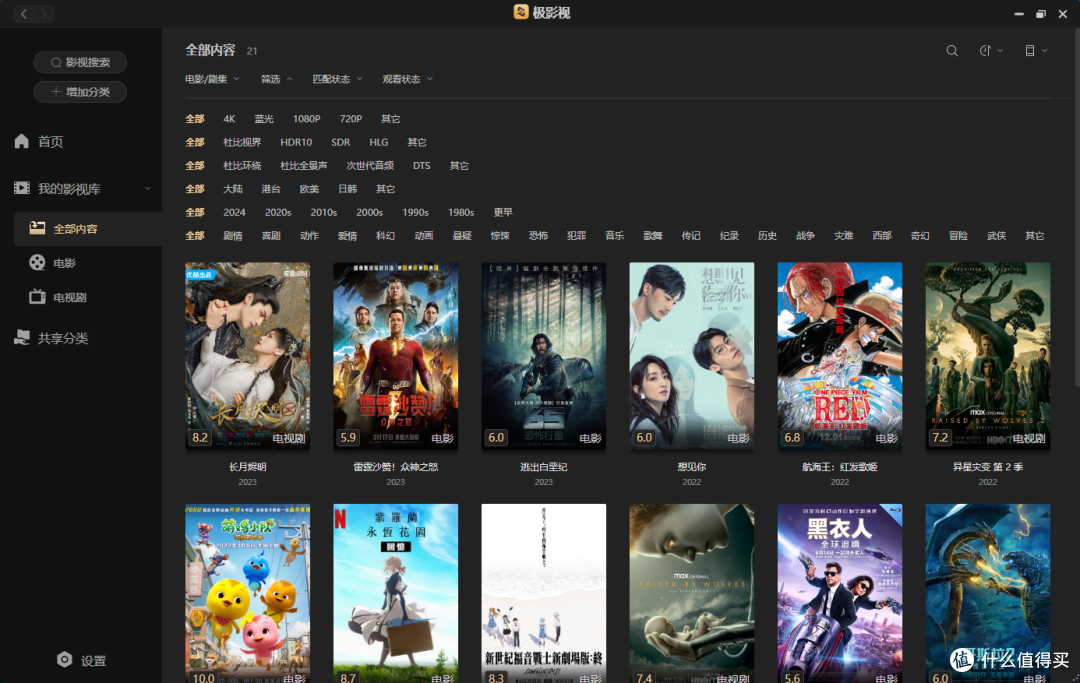
Task: Click the back navigation arrow
Action: (23, 14)
